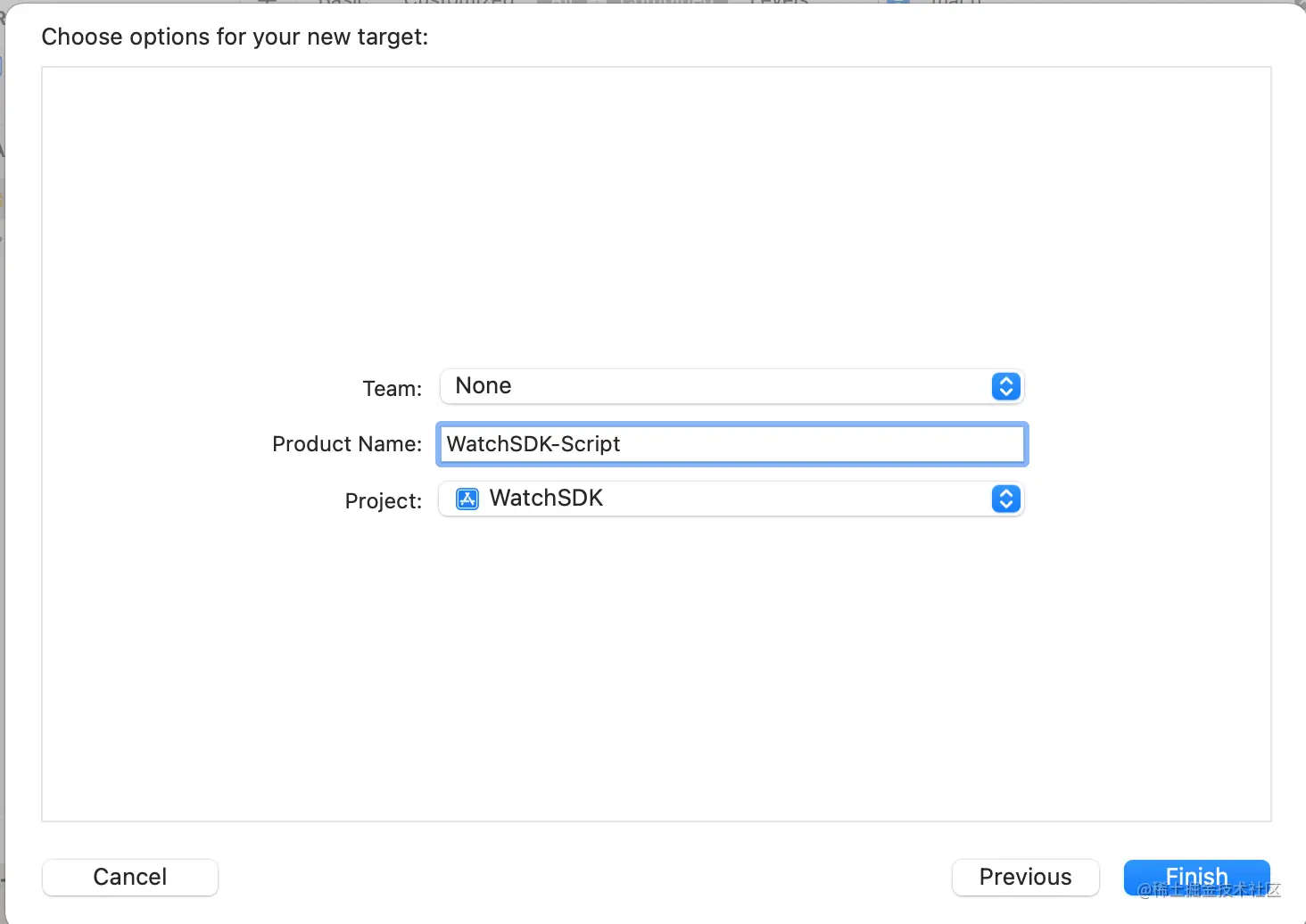
Task: Click the "None" text in Team field
Action: pyautogui.click(x=483, y=386)
